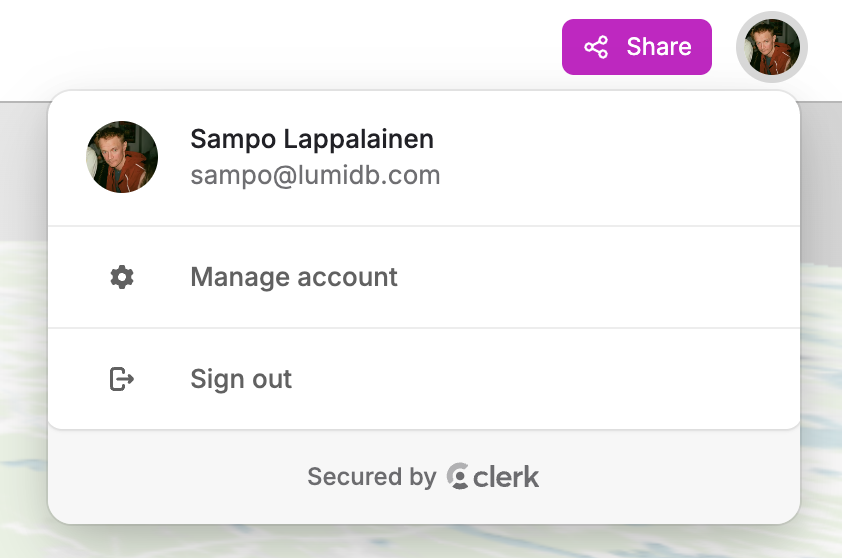Choose the Sign out menu item
842x558 pixels.
click(x=241, y=379)
